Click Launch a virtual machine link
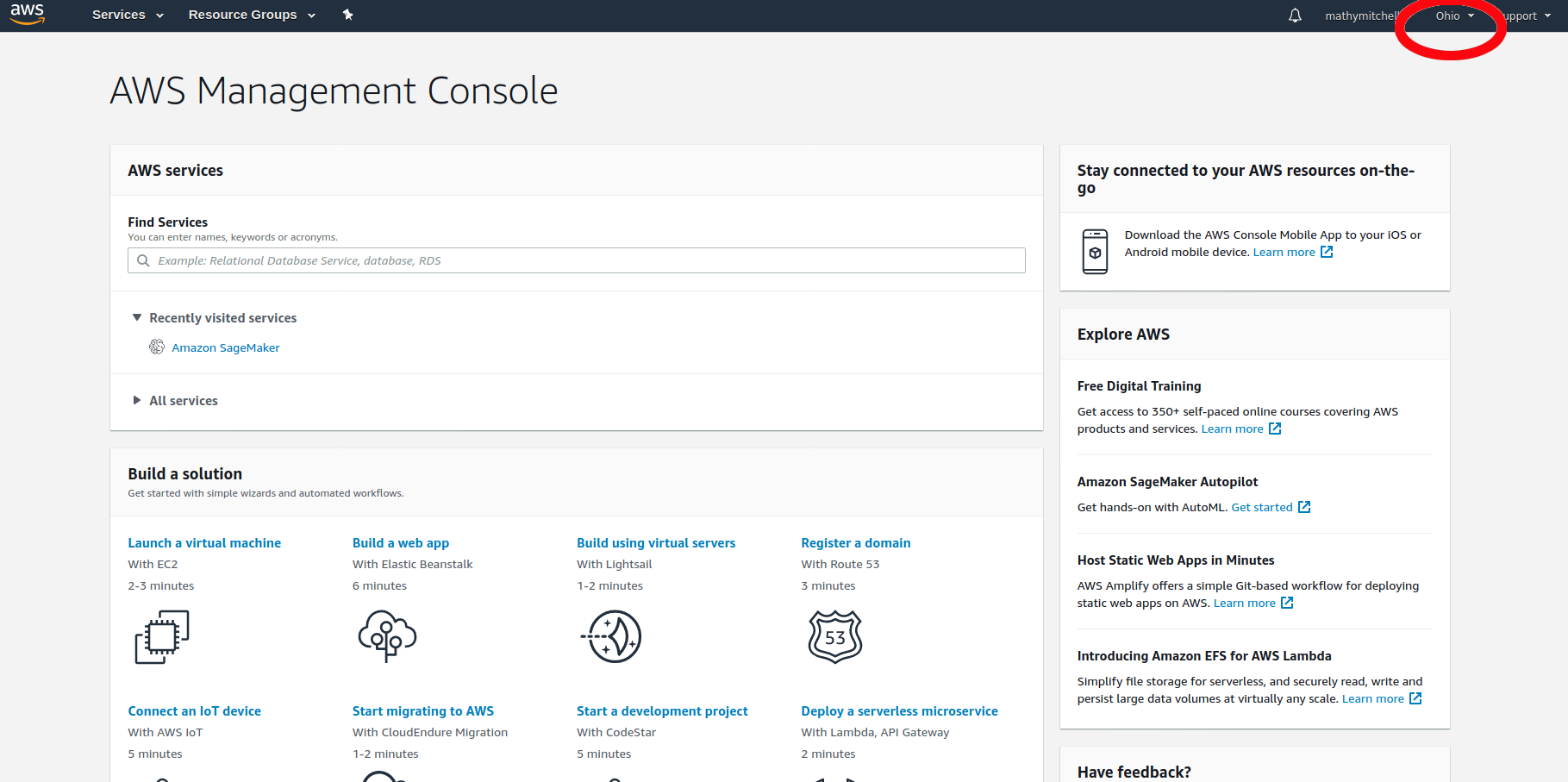Viewport: 1568px width, 782px height. pos(204,543)
